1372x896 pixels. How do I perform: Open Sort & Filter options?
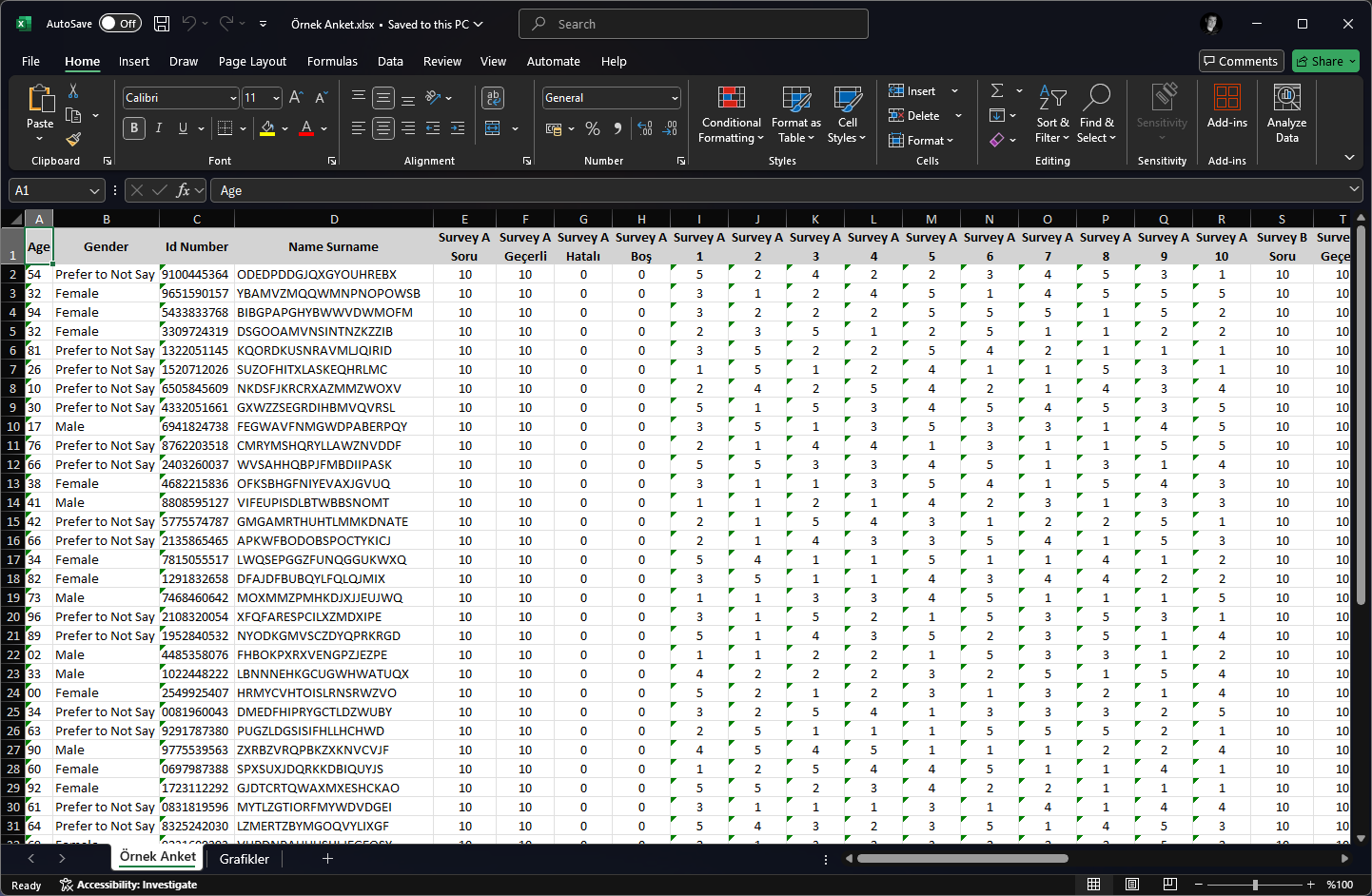tap(1052, 114)
